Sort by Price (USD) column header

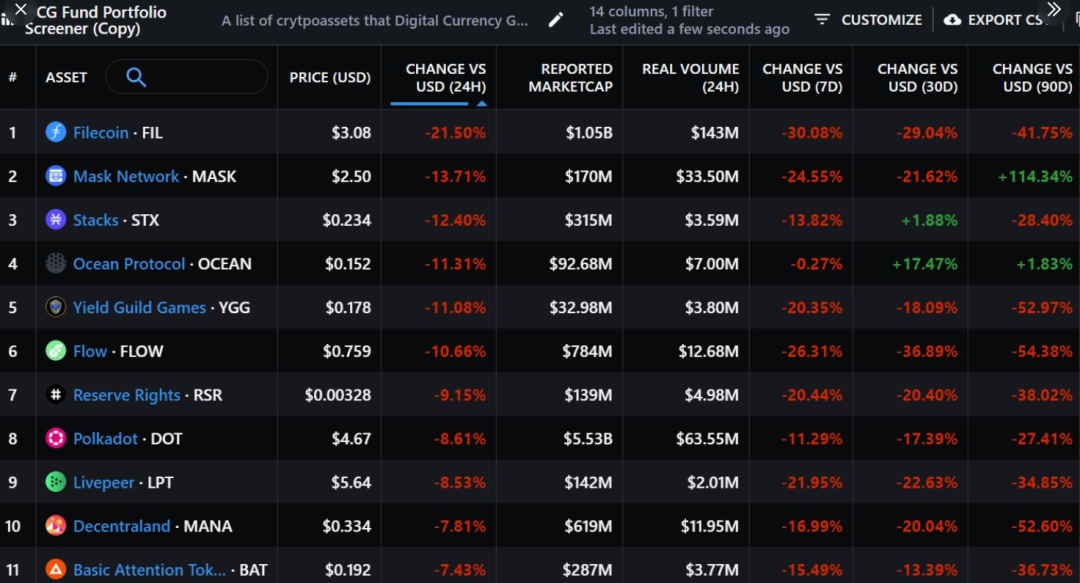click(x=330, y=77)
